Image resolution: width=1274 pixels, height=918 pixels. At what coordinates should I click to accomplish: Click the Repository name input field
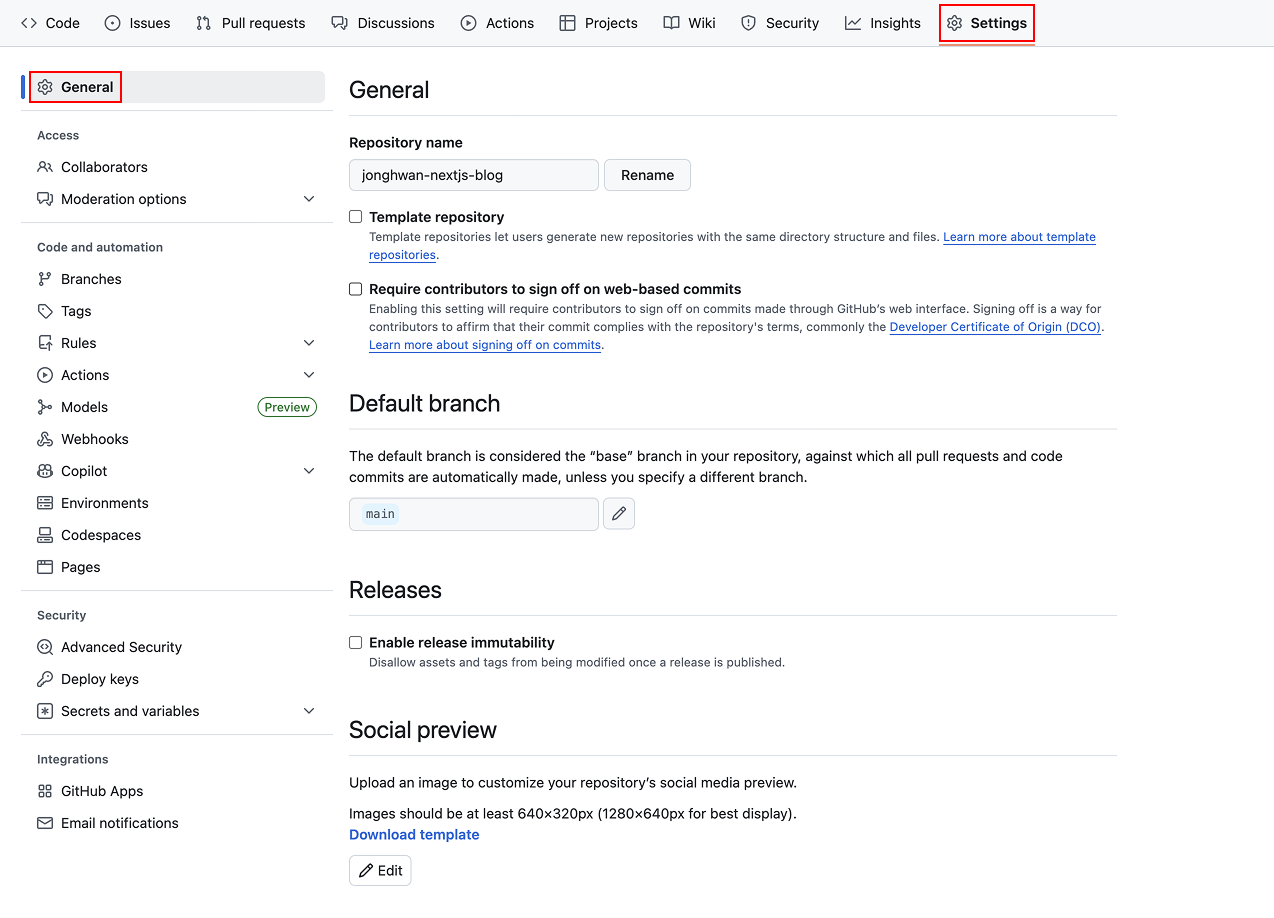[x=473, y=175]
